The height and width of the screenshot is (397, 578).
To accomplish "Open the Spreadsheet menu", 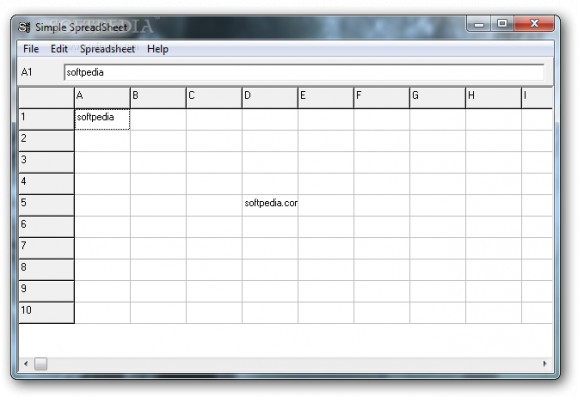I will (107, 49).
